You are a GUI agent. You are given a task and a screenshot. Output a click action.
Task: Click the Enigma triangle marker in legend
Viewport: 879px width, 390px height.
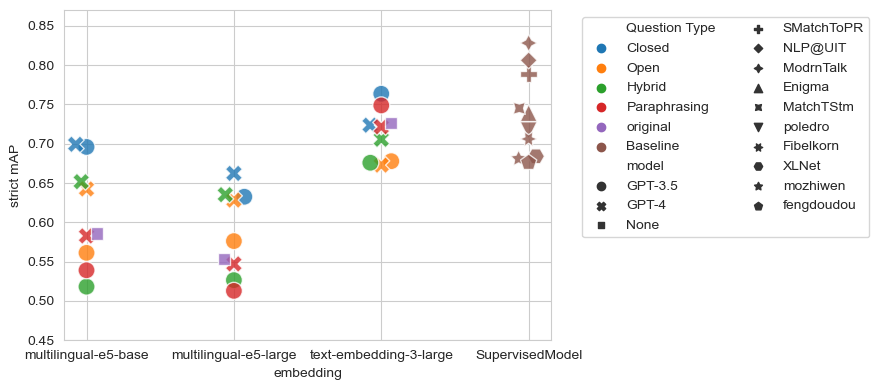(x=758, y=87)
